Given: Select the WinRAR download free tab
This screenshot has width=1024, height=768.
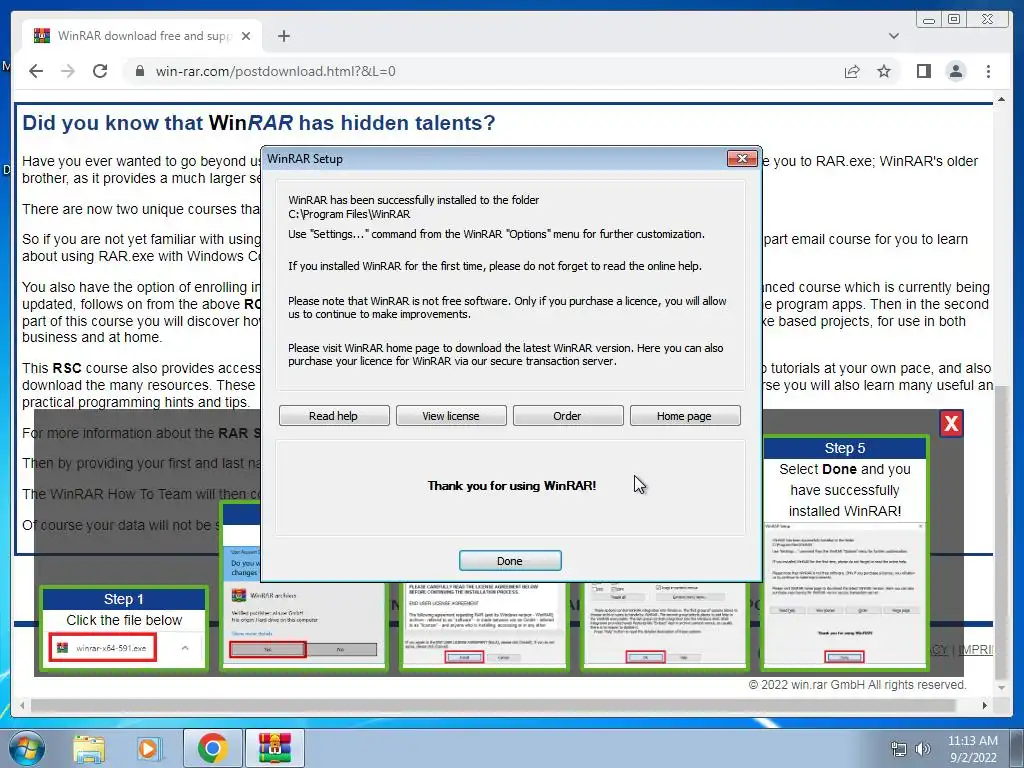Looking at the screenshot, I should pos(142,36).
